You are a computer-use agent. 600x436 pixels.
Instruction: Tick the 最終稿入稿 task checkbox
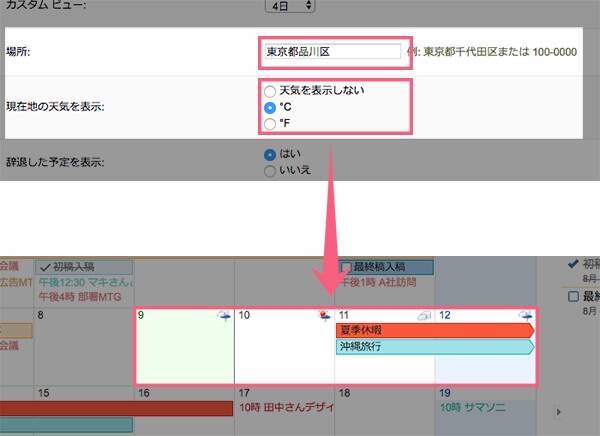click(x=346, y=267)
